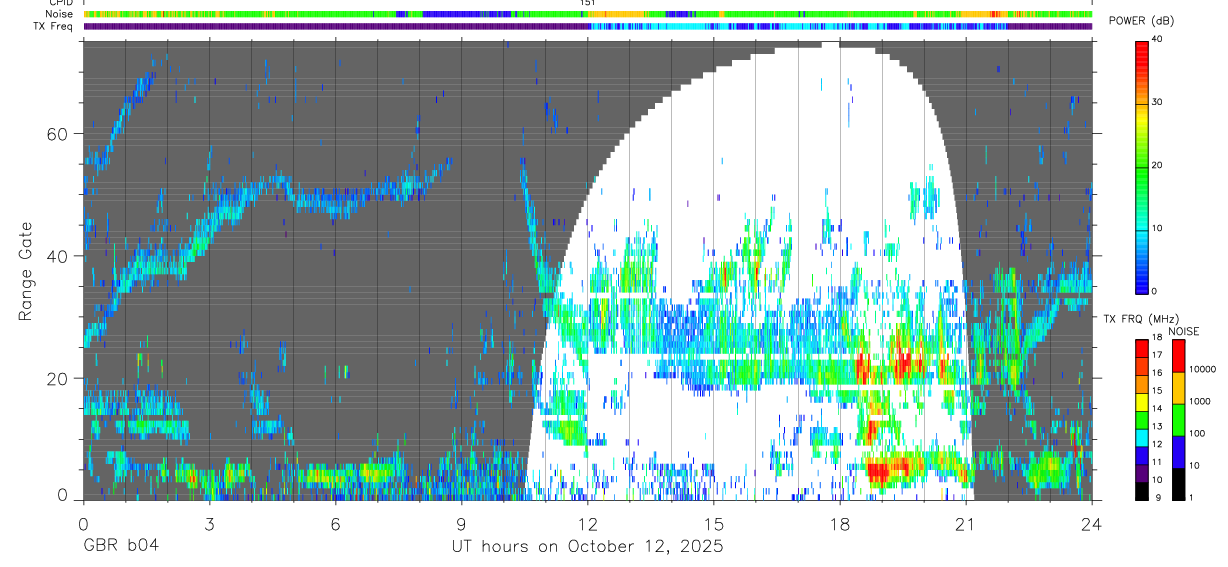Viewport: 1228px width, 567px height.
Task: Click the "15" UT hours axis tick
Action: (714, 524)
